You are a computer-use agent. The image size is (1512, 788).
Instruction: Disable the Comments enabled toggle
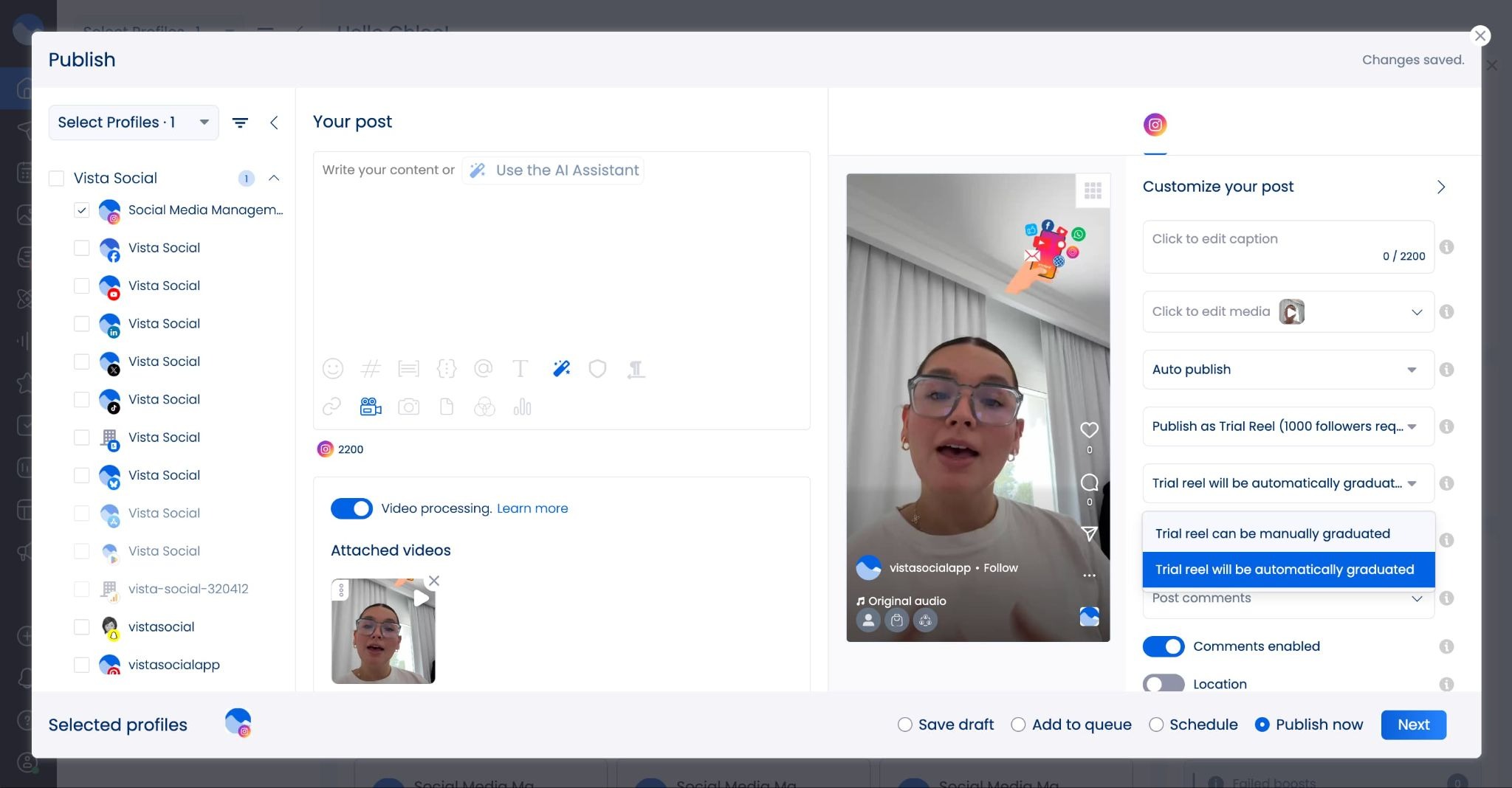[1163, 646]
